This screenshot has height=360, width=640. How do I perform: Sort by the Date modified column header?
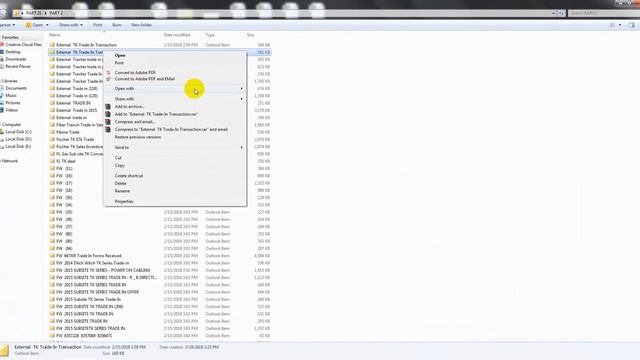click(x=177, y=35)
